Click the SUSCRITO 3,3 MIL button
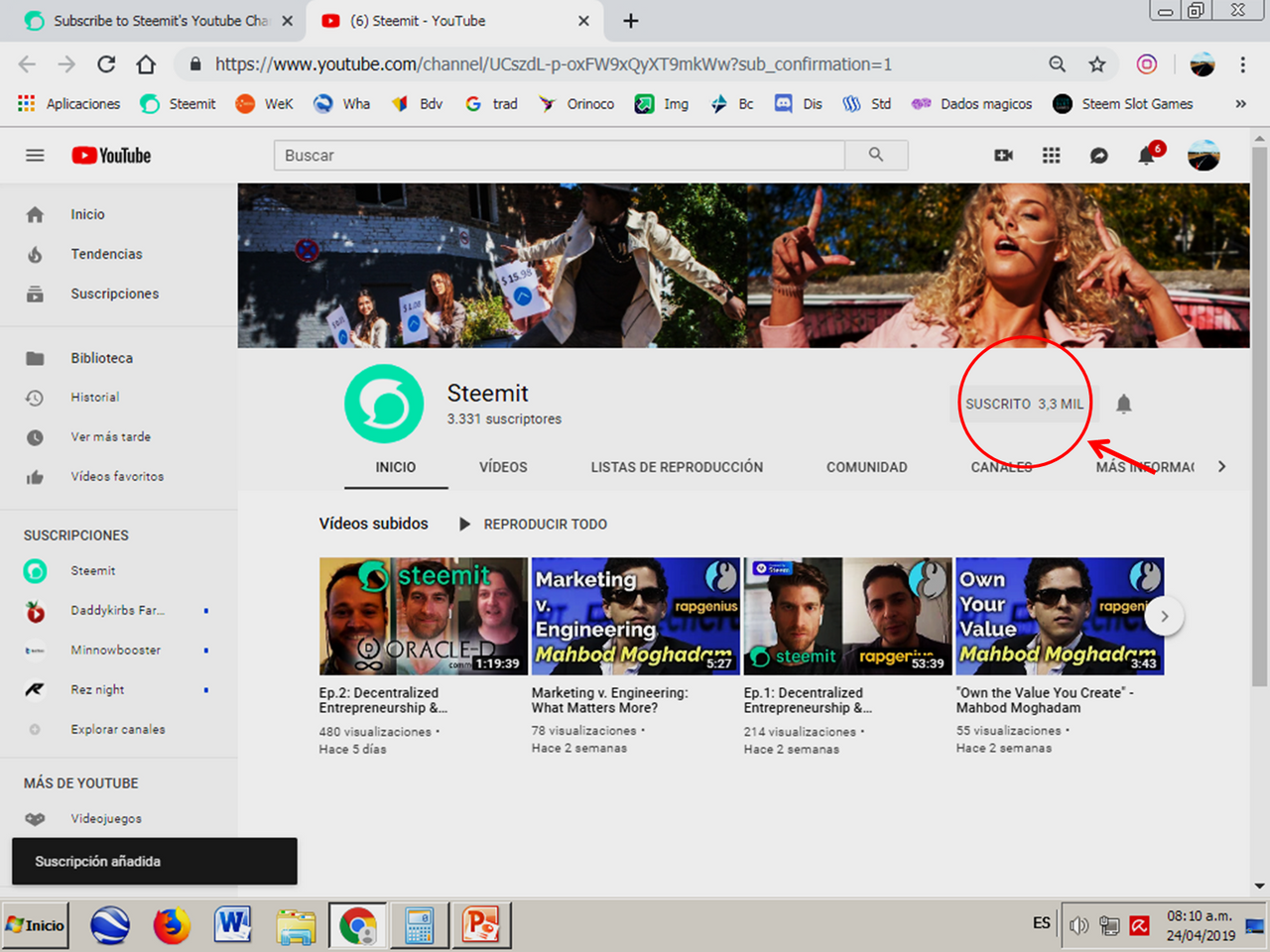This screenshot has width=1270, height=952. click(x=1024, y=404)
